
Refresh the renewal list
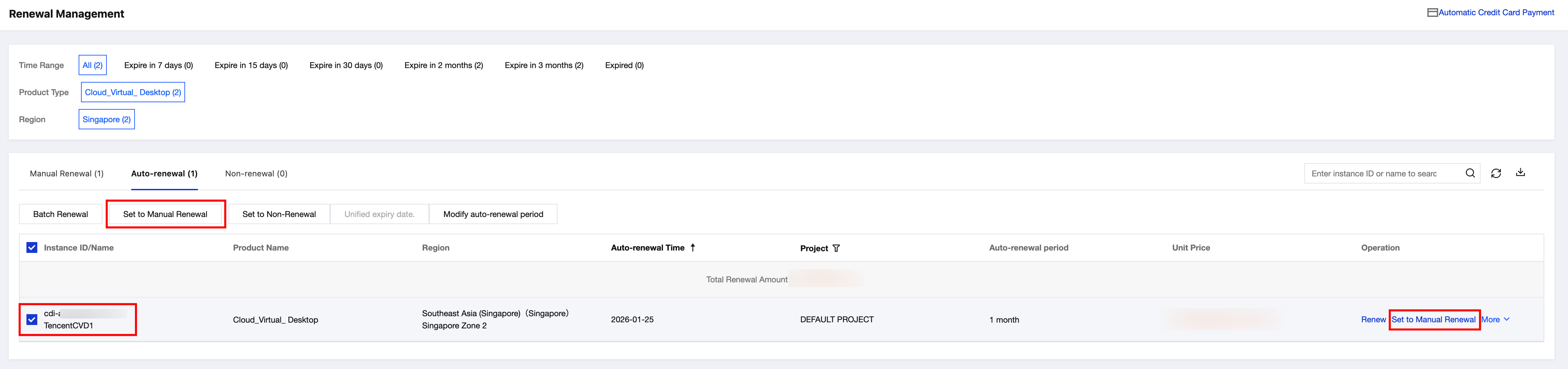pyautogui.click(x=1495, y=173)
